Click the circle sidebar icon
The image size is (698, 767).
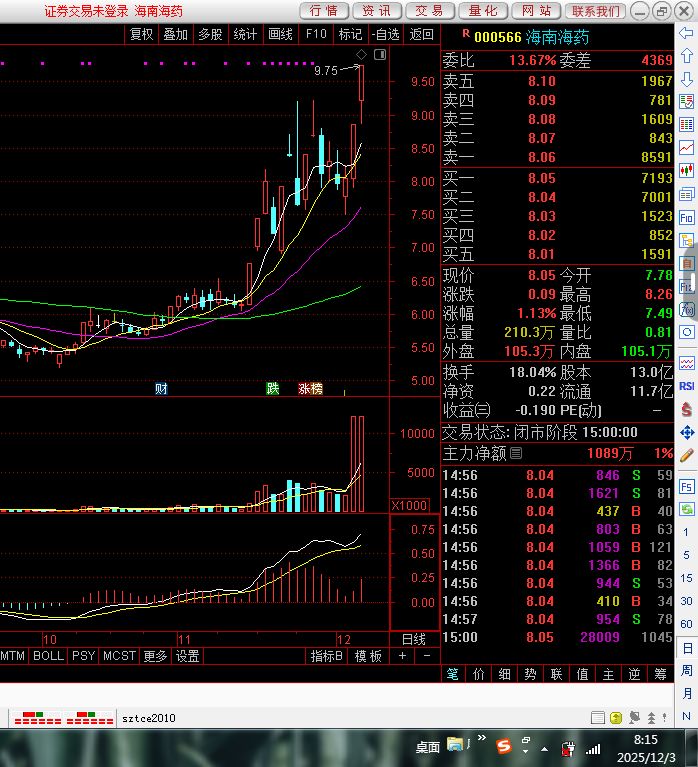pos(686,332)
